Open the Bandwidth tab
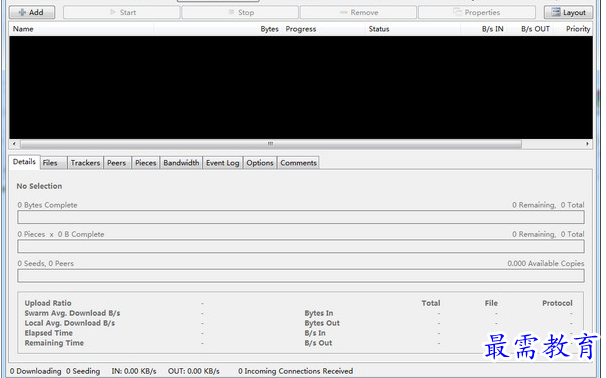Screen dimensions: 606x378 (181, 163)
